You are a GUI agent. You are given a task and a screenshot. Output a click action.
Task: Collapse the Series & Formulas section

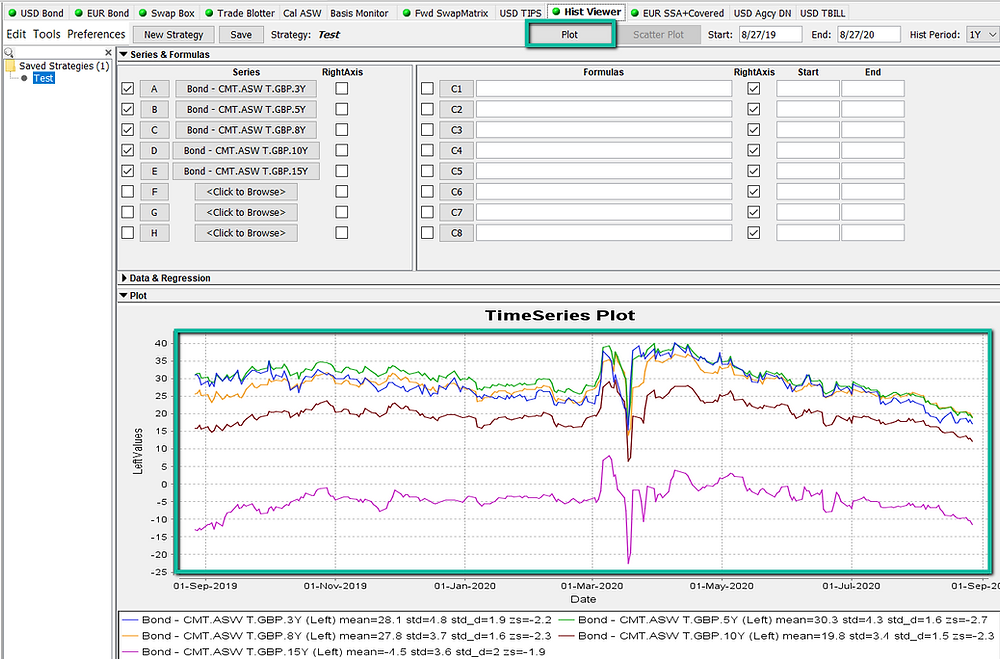click(x=124, y=55)
